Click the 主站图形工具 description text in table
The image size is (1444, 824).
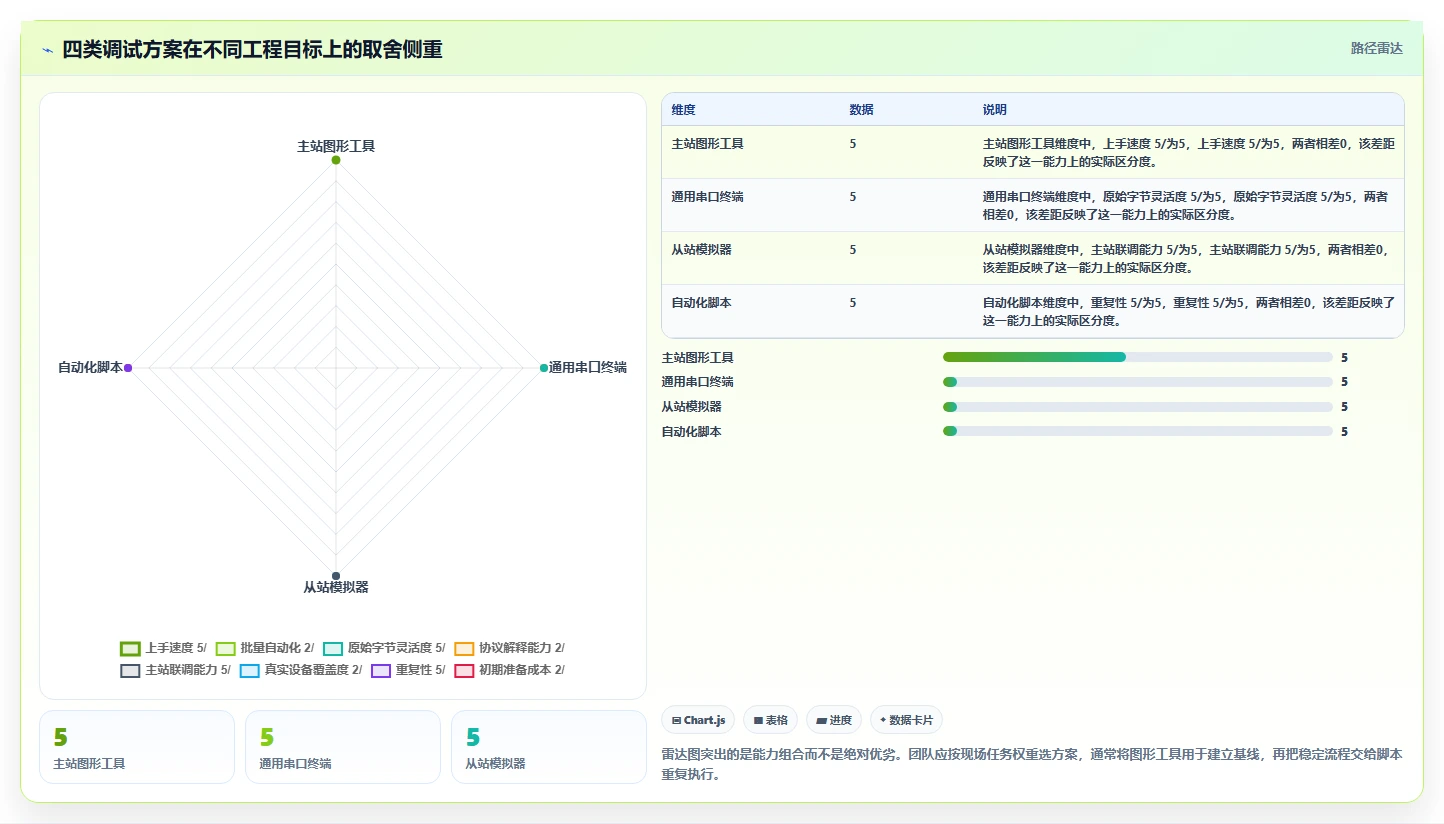(1189, 153)
